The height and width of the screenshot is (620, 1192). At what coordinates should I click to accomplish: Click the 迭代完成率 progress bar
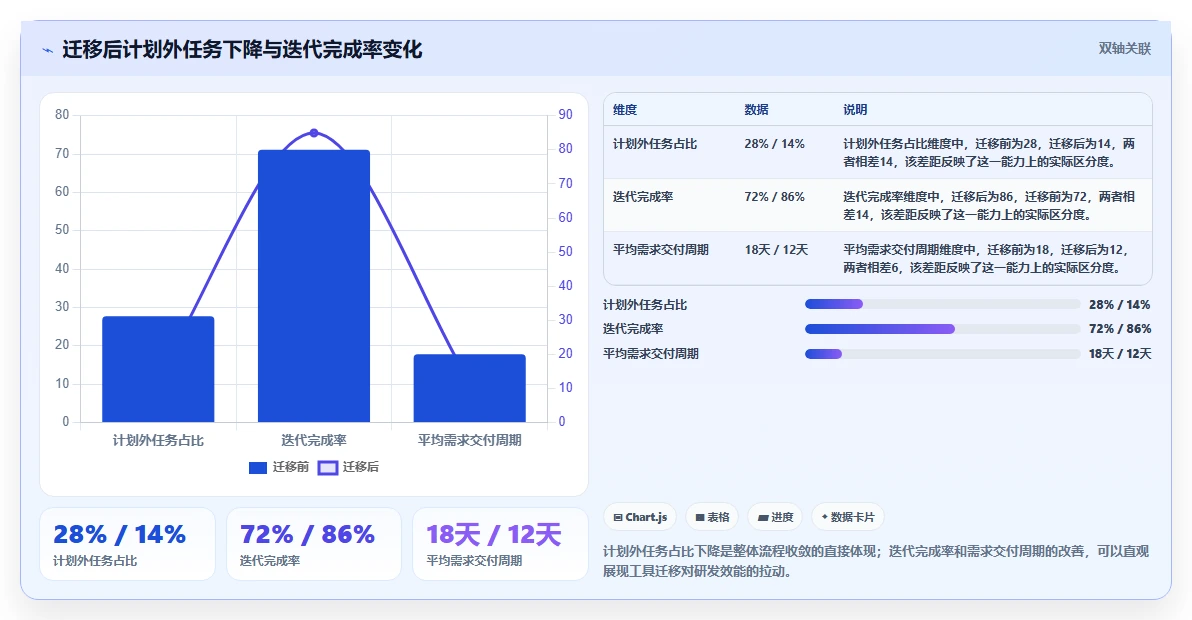coord(942,329)
